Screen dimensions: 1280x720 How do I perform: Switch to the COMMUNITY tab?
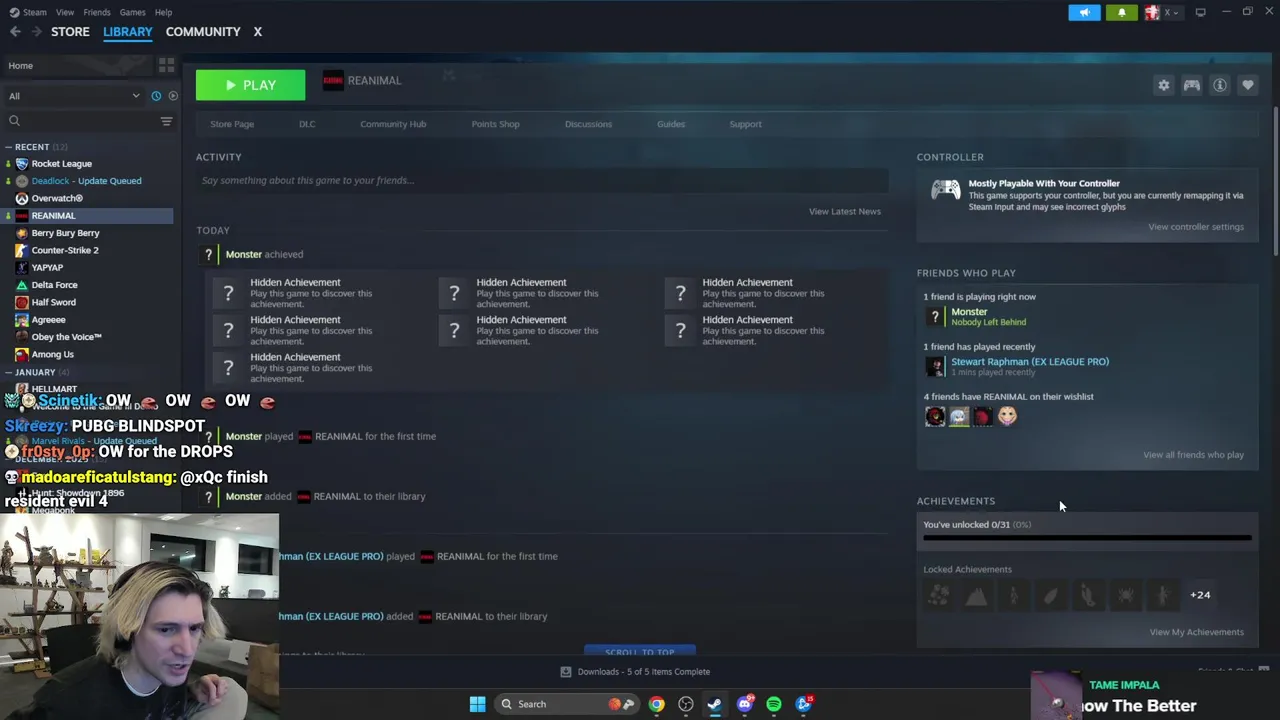click(x=203, y=32)
